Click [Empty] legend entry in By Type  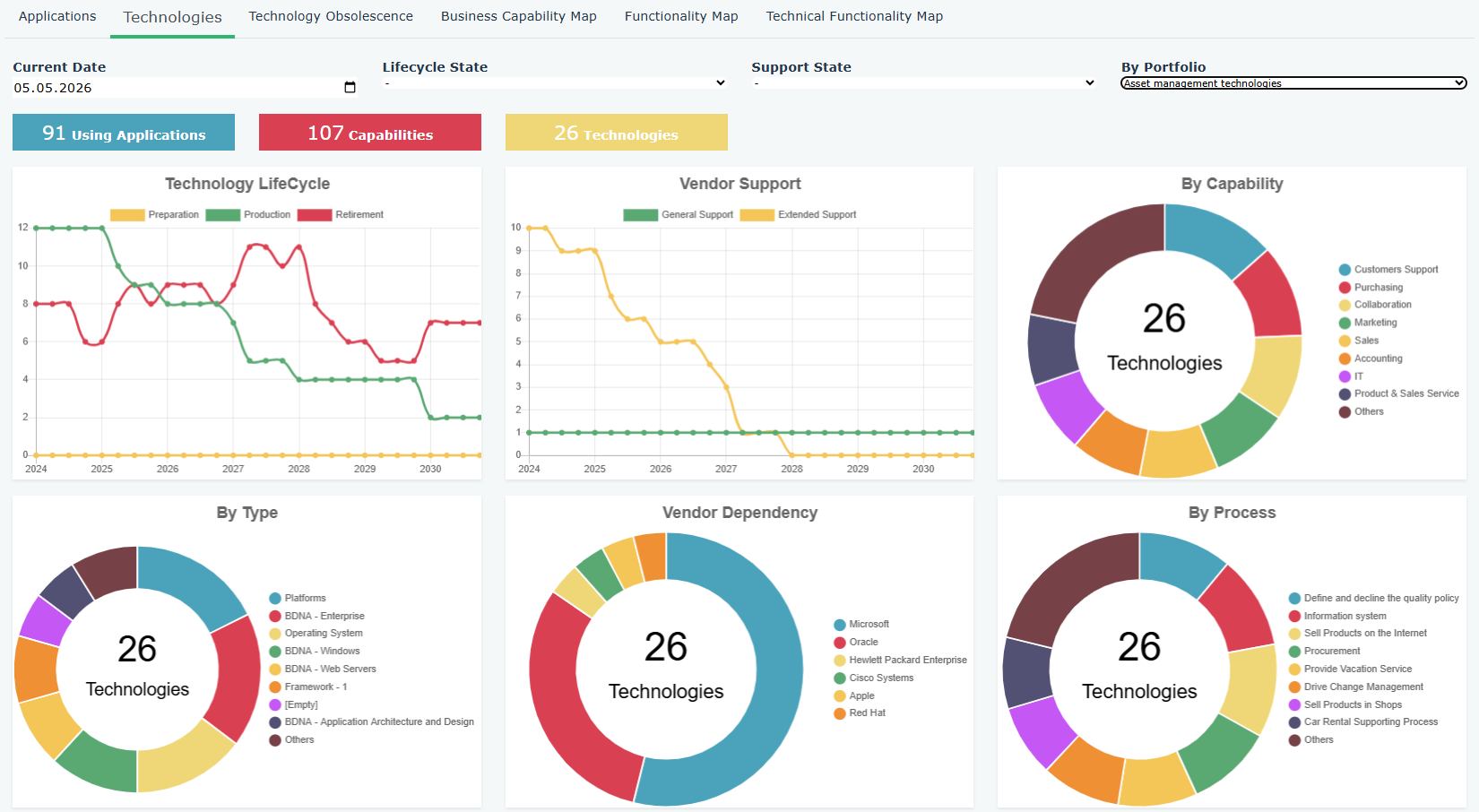click(294, 704)
